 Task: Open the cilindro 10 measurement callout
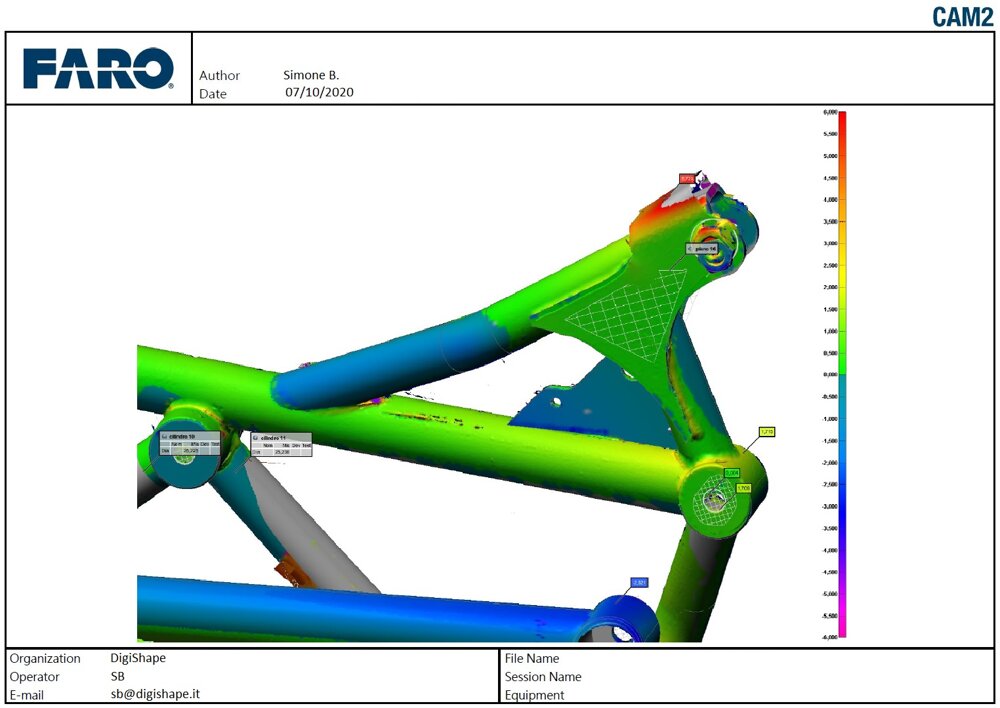pos(190,443)
